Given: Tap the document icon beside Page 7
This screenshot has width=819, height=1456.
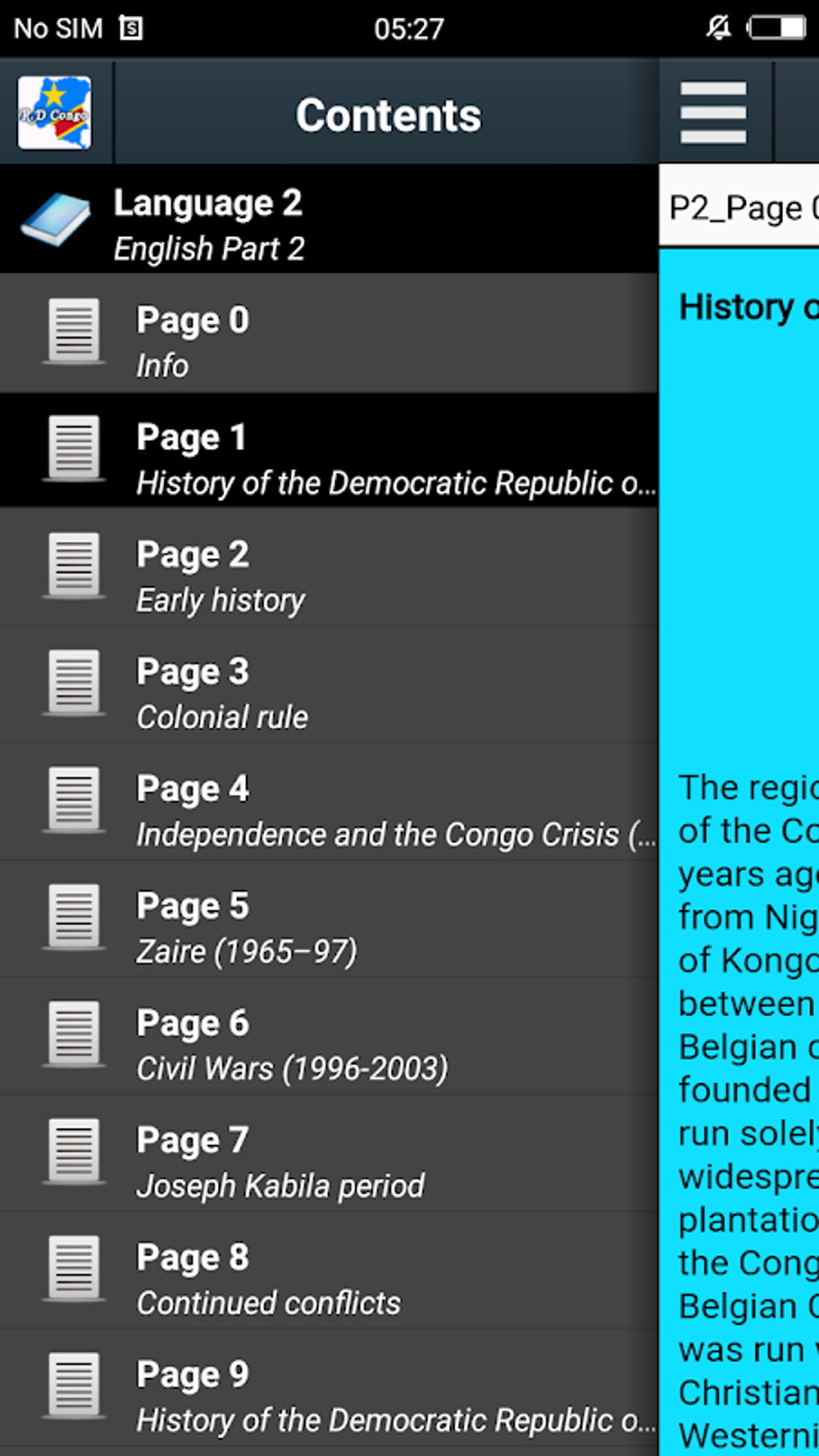Looking at the screenshot, I should coord(74,1152).
